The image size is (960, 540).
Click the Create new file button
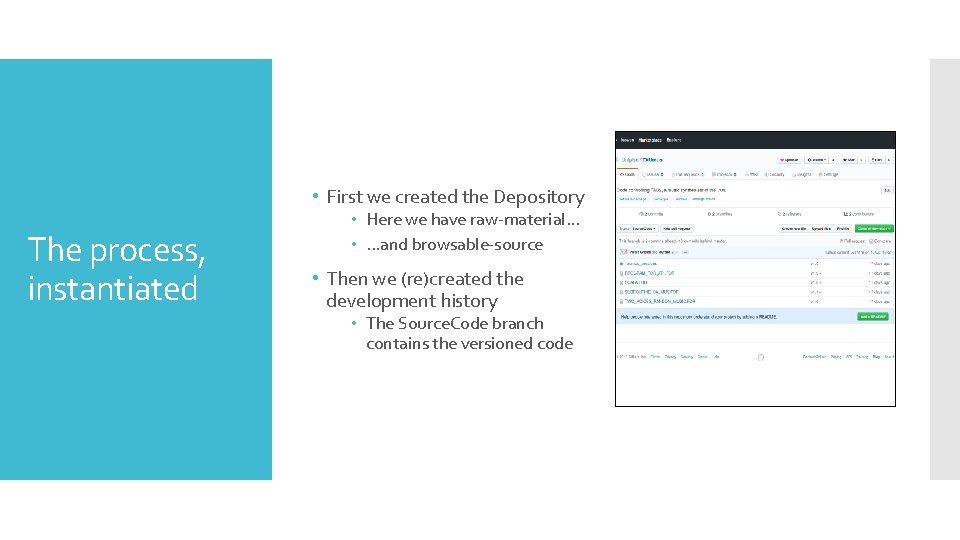[793, 229]
